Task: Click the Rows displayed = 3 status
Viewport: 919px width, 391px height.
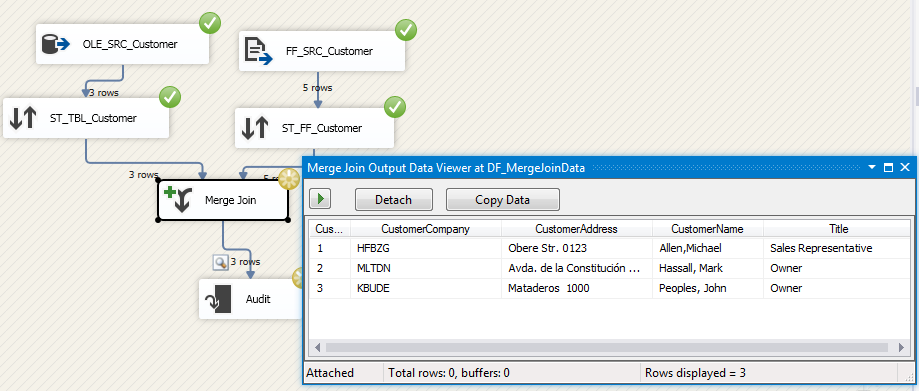Action: pos(695,373)
